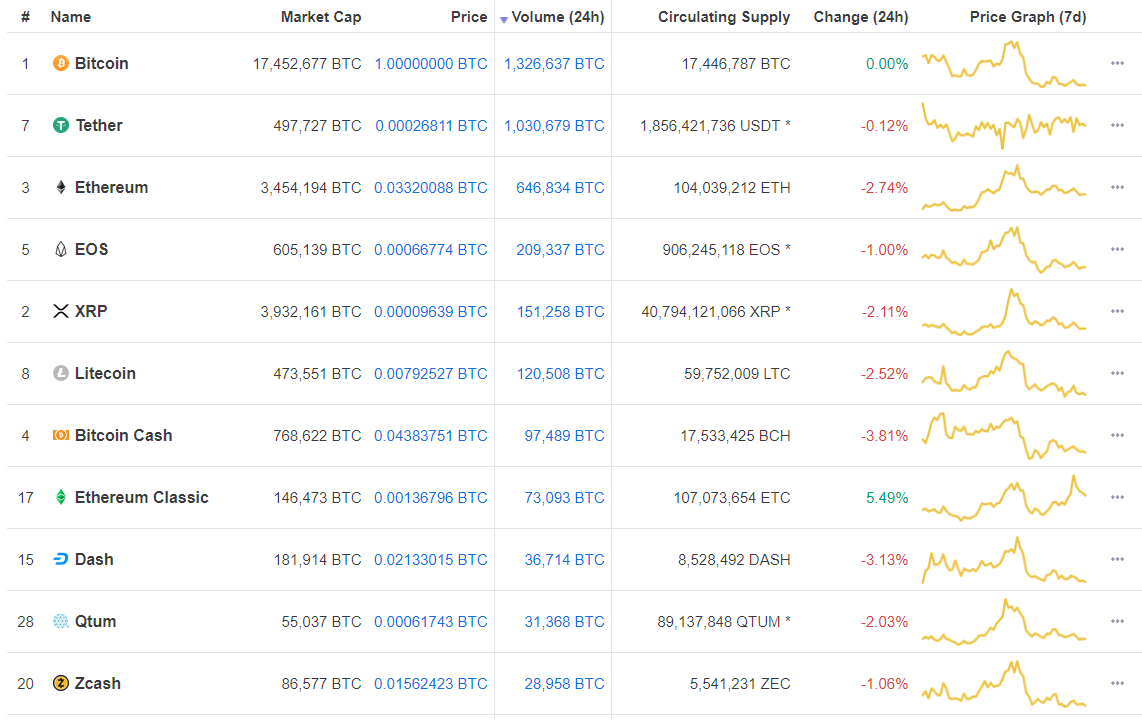Click the Litecoin 7-day price graph
Screen dimensions: 1142x720
pyautogui.click(x=1003, y=374)
